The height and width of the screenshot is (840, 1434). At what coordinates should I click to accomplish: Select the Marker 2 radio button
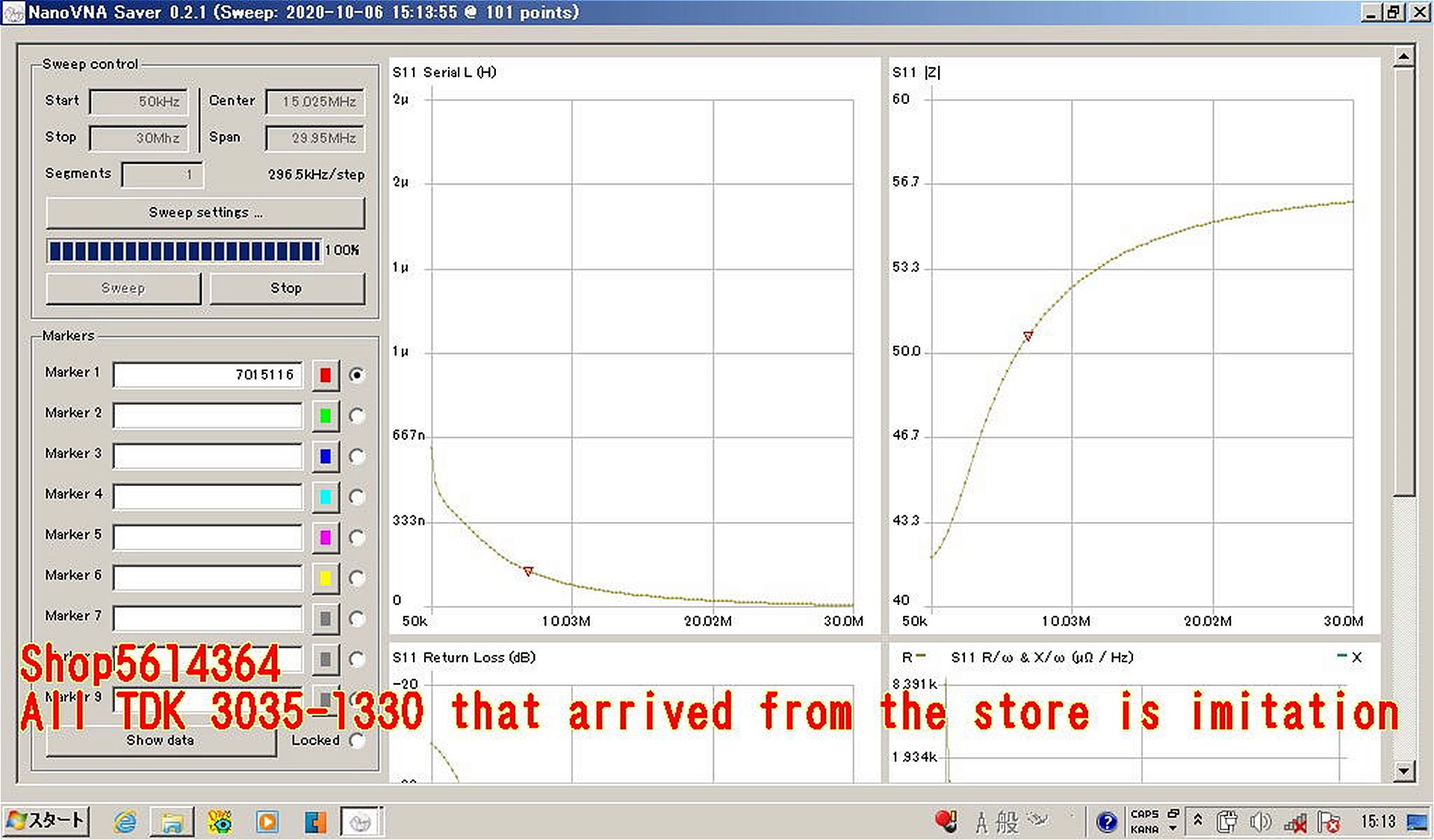coord(357,416)
